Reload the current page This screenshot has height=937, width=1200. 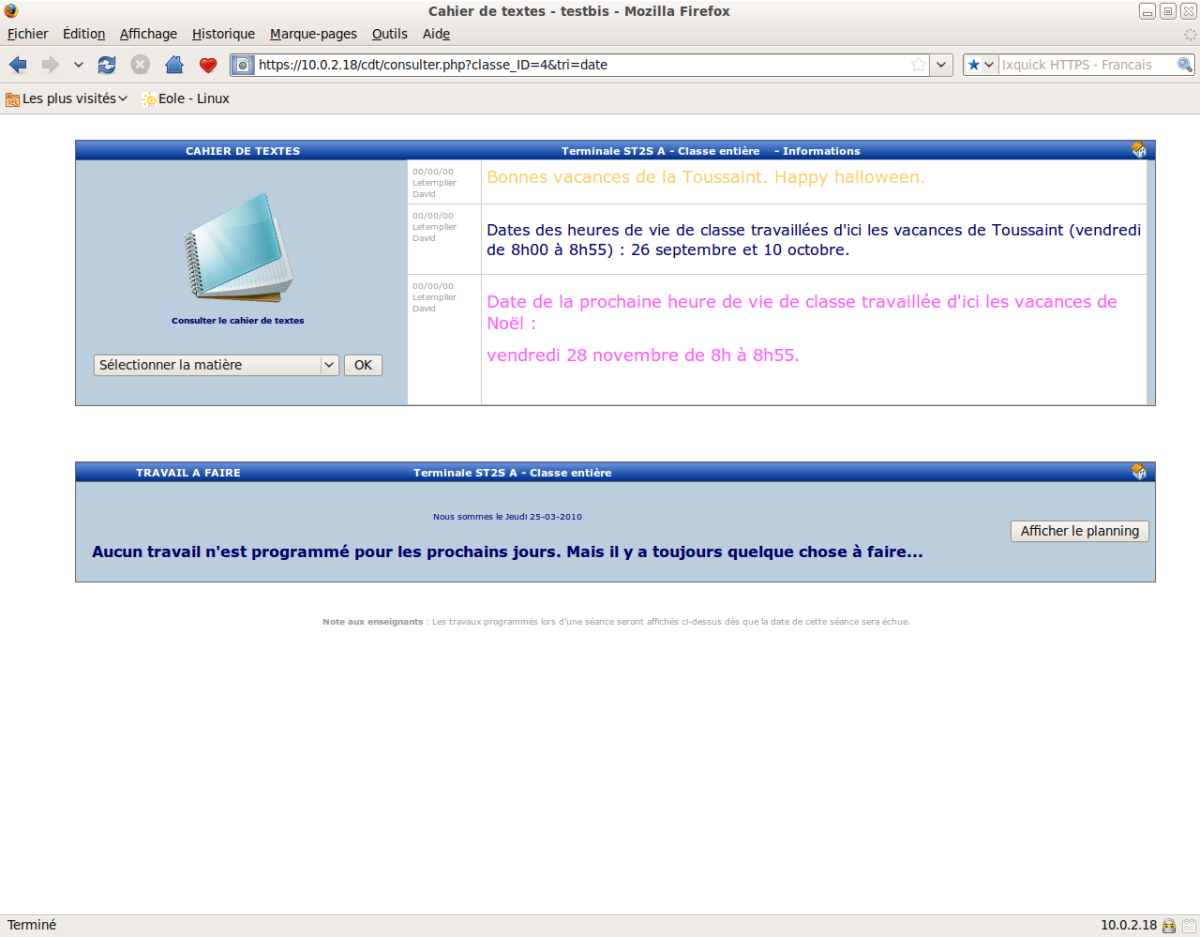tap(107, 65)
